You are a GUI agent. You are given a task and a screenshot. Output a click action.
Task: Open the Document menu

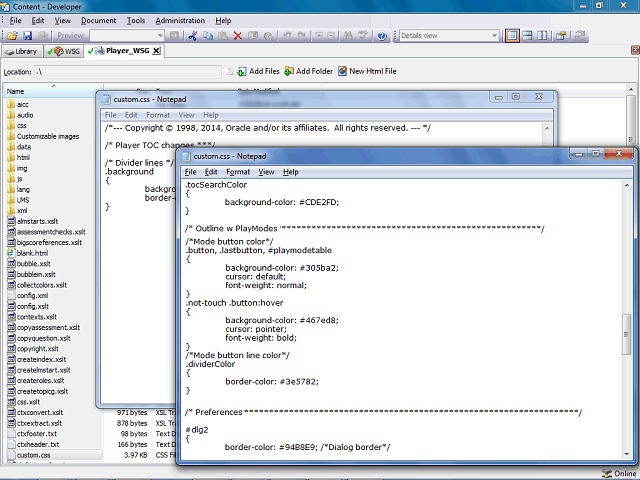pos(99,21)
